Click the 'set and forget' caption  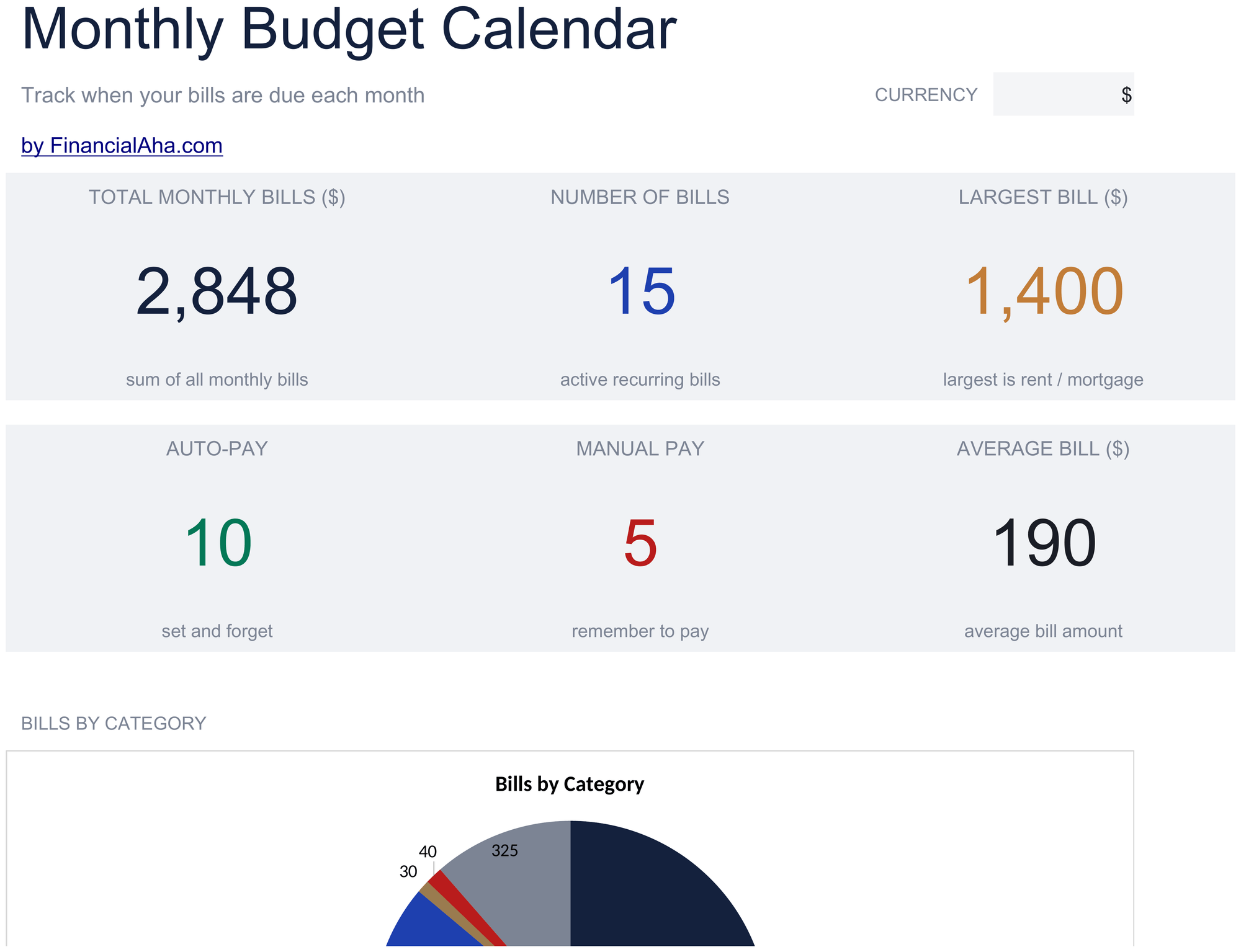click(217, 631)
